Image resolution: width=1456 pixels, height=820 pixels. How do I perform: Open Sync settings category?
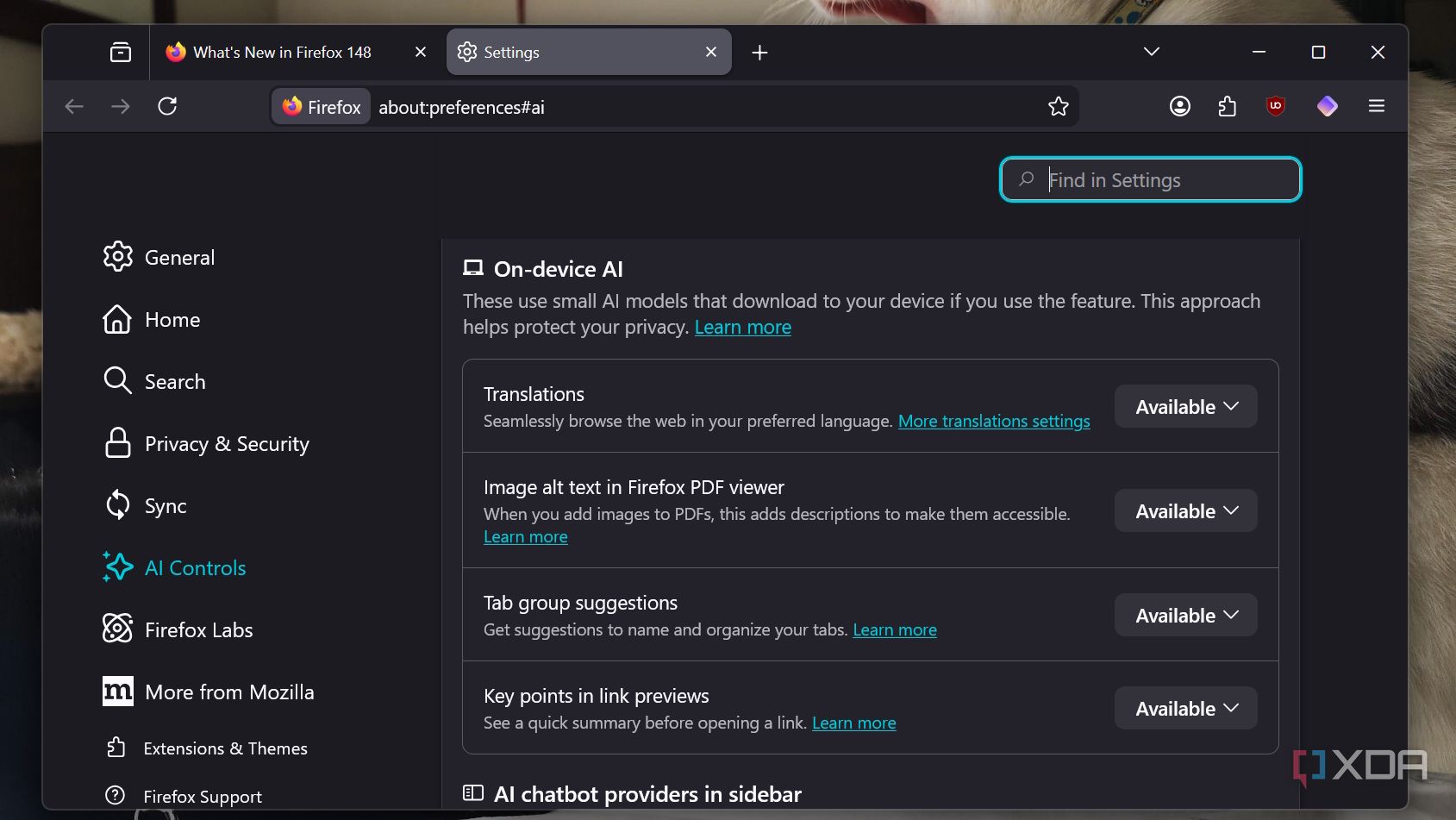(x=144, y=505)
